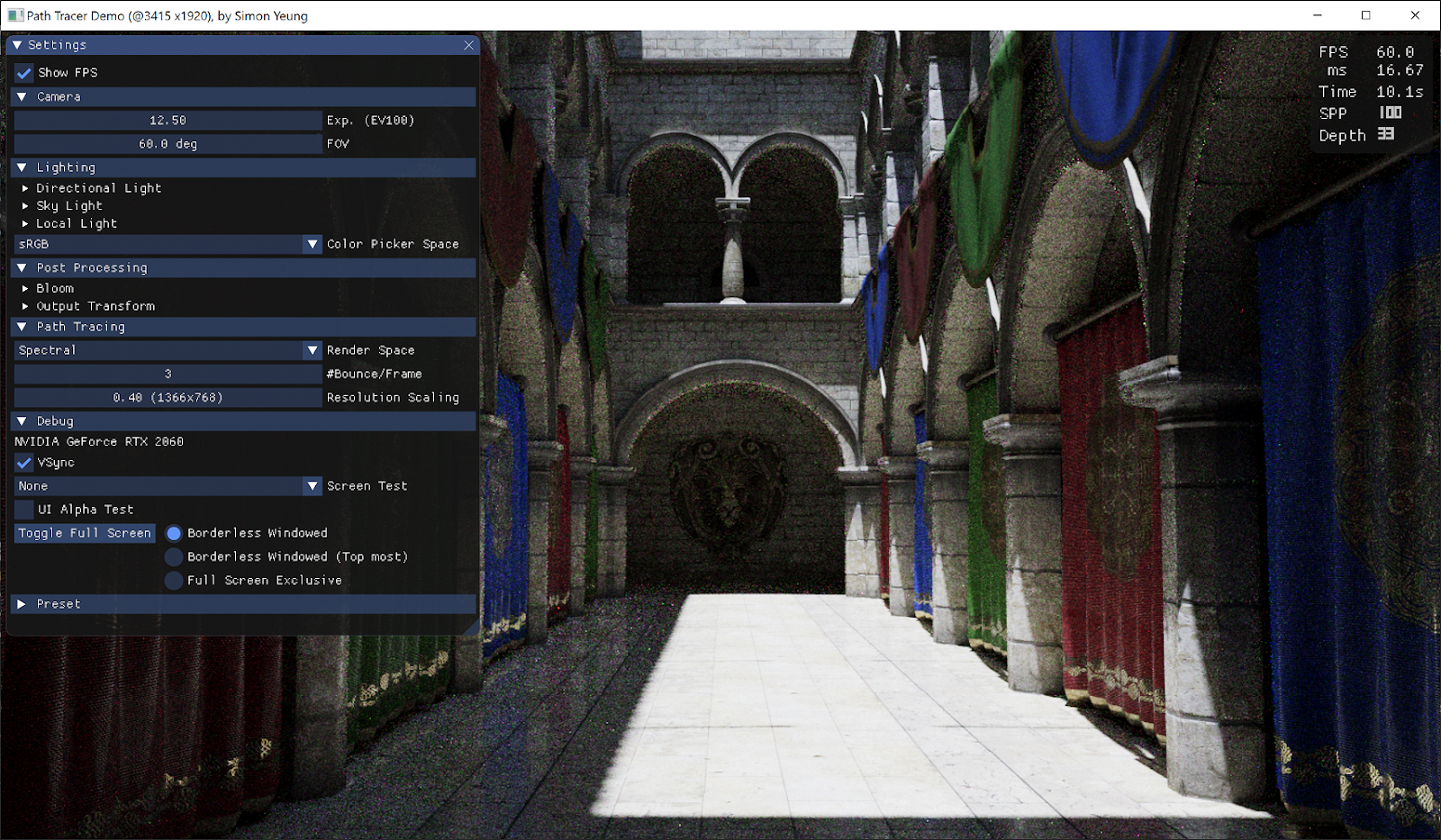Collapse the Camera section
The height and width of the screenshot is (840, 1441).
pyautogui.click(x=22, y=96)
